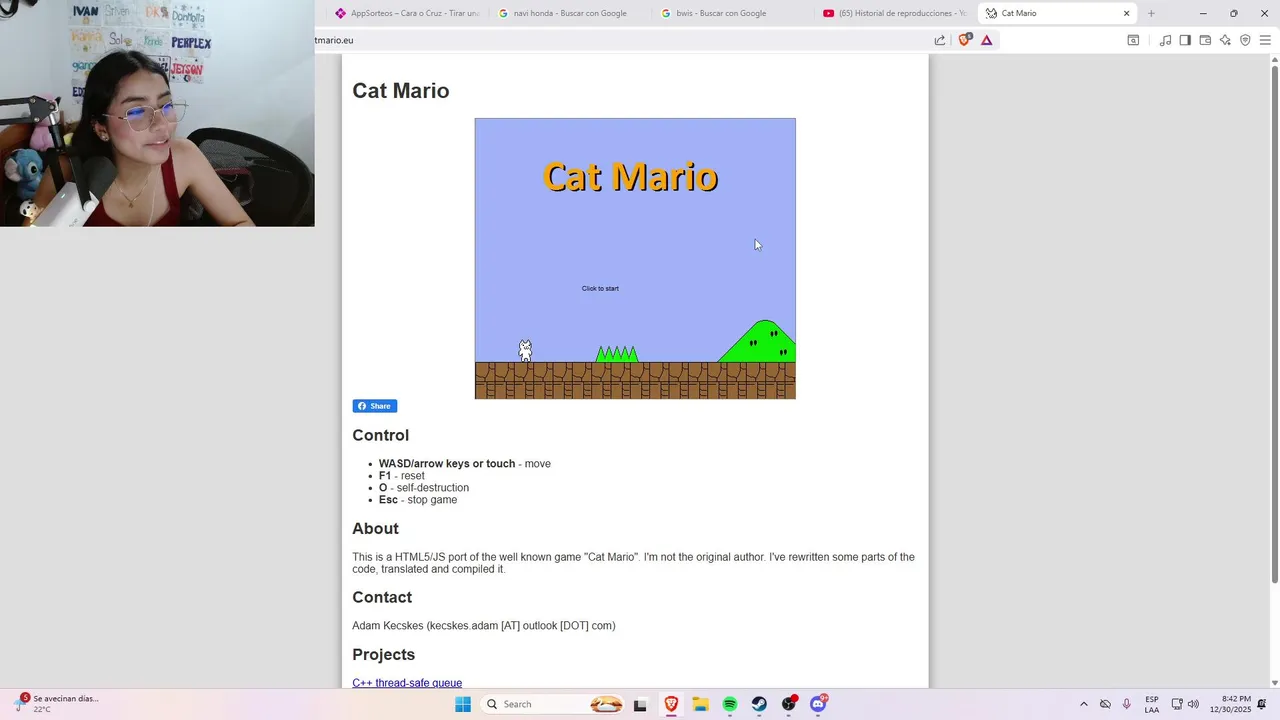
Task: Open the Windows Start menu
Action: (463, 704)
